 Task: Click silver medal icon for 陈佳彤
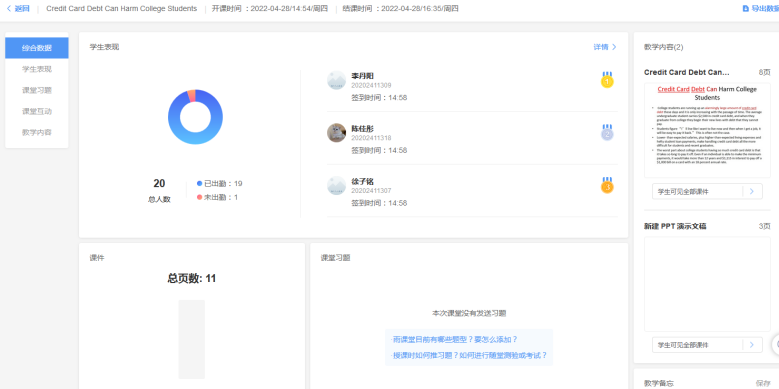coord(607,133)
